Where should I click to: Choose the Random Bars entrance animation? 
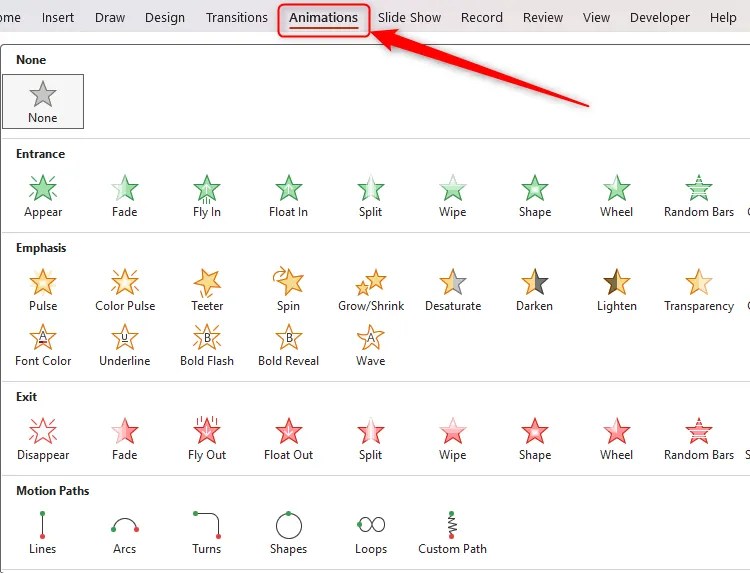(699, 197)
